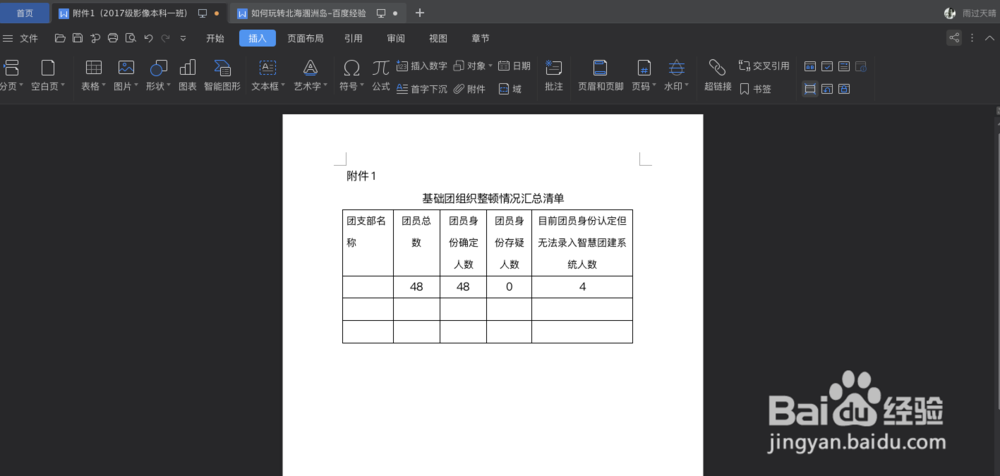Image resolution: width=1000 pixels, height=476 pixels.
Task: Click 插入数字 button
Action: (422, 66)
